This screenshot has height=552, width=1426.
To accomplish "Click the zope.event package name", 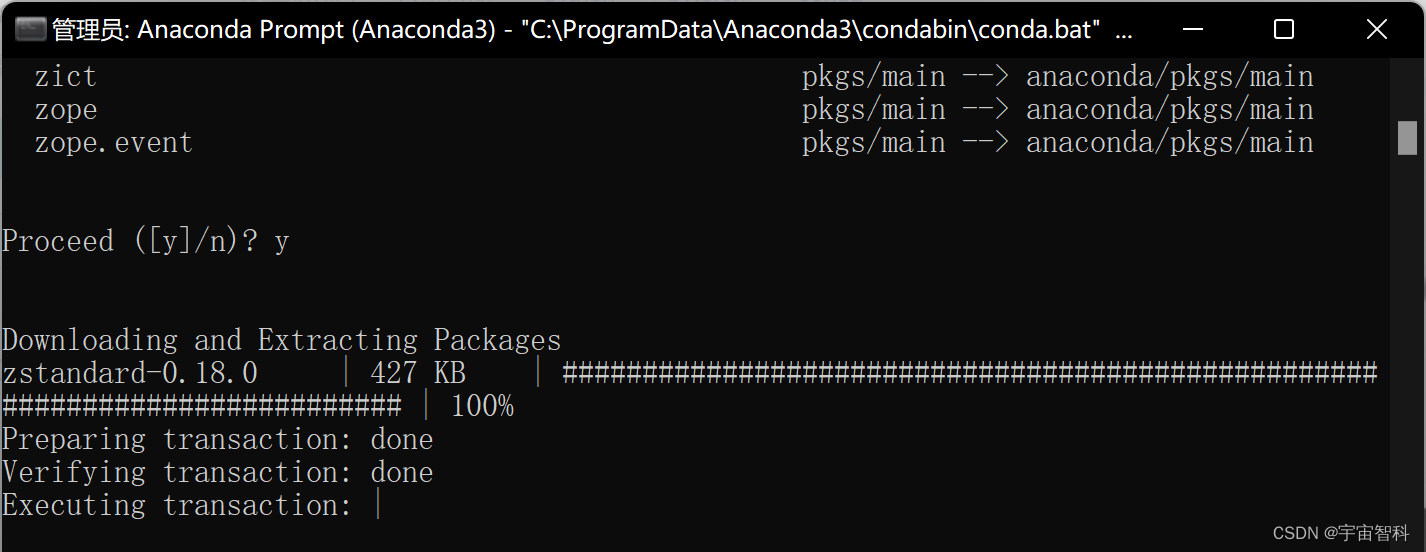I will [x=113, y=143].
